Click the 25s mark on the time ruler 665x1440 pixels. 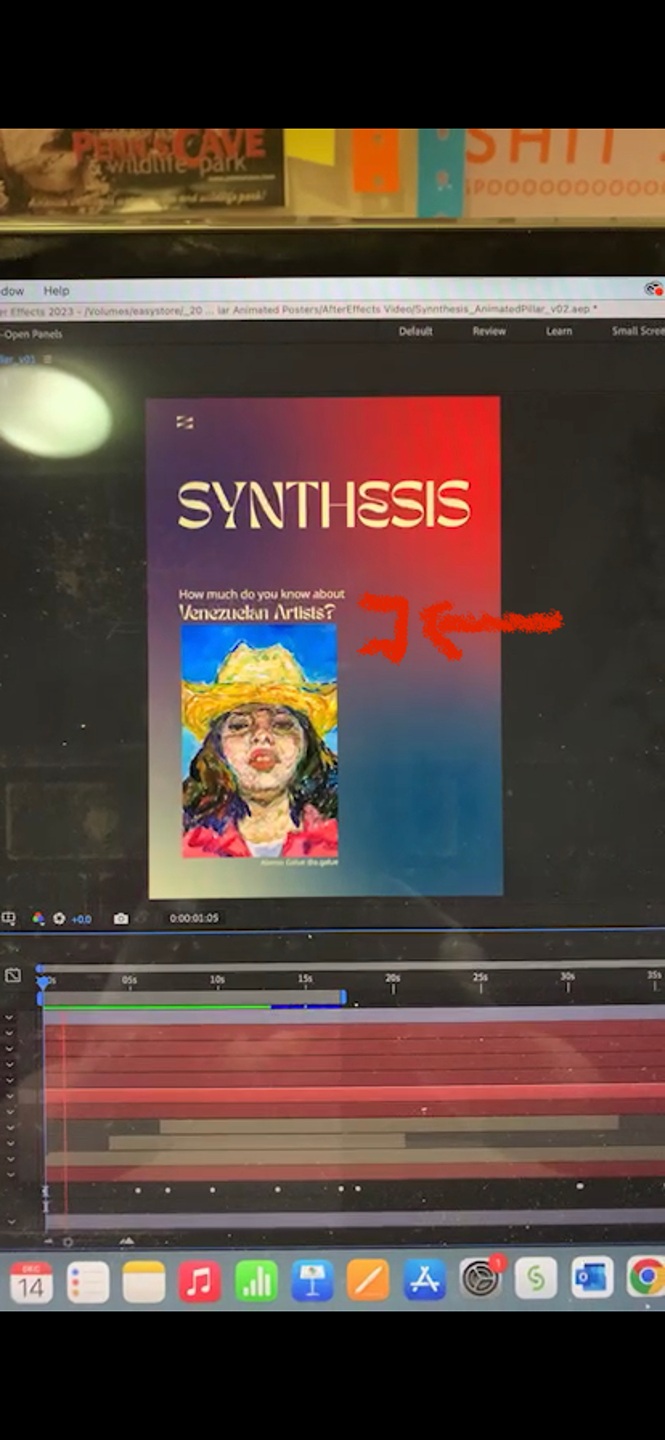point(480,977)
